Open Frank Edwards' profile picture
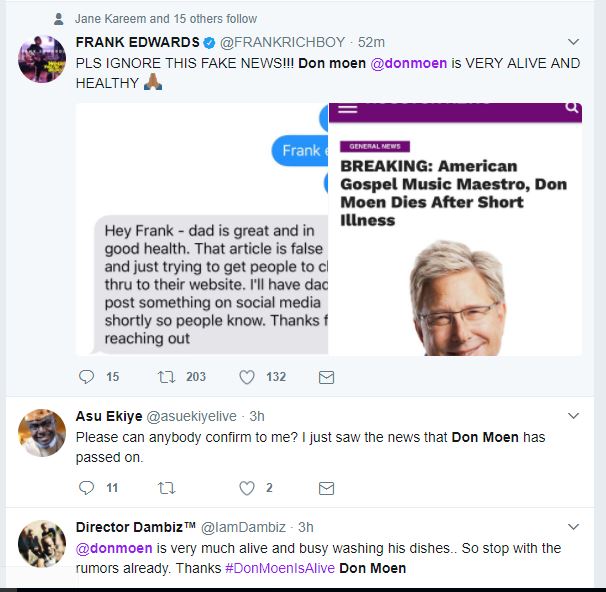606x592 pixels. pos(43,59)
